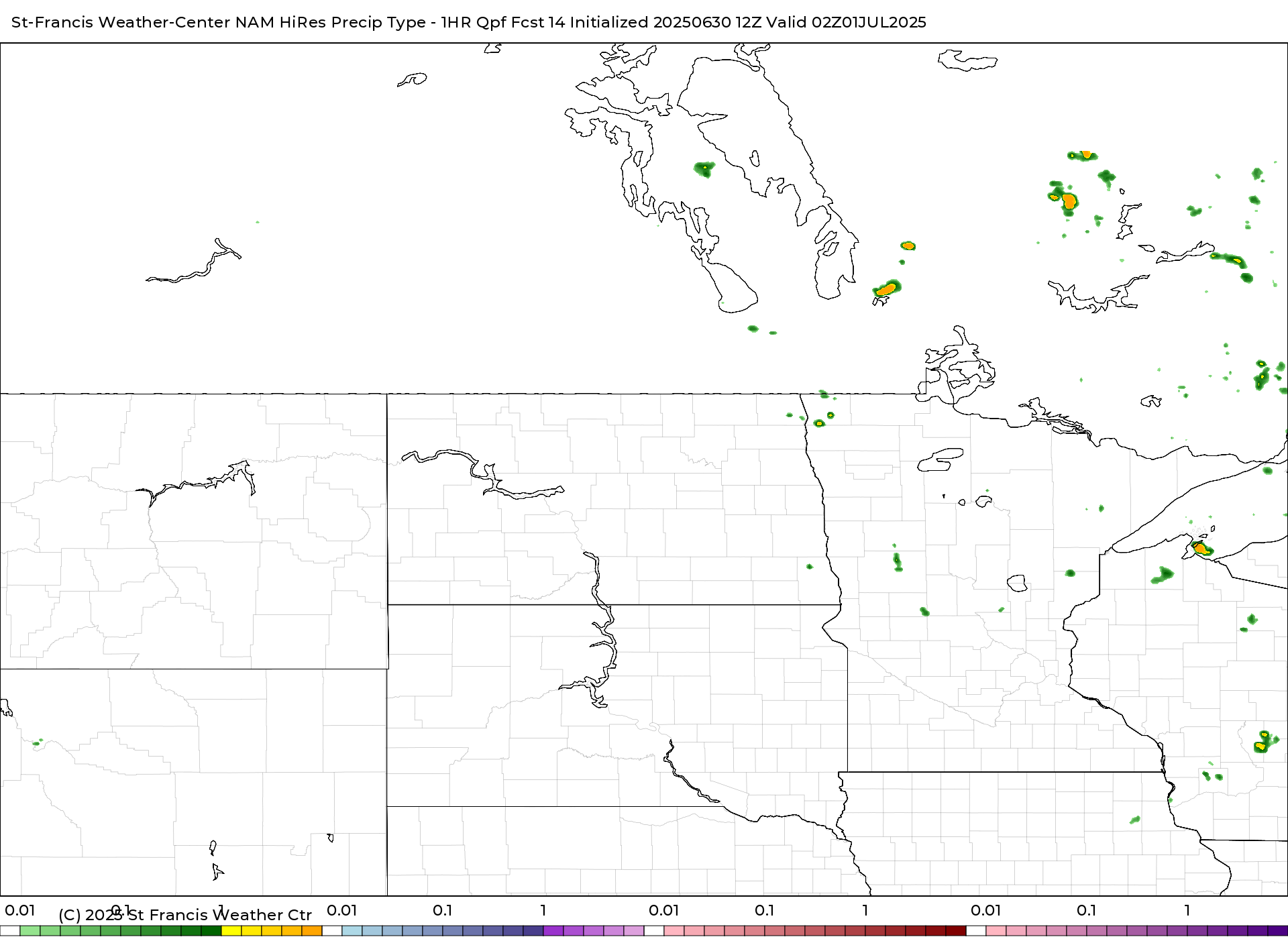Click the 0.01 label above the pink-purple scale

[x=986, y=910]
